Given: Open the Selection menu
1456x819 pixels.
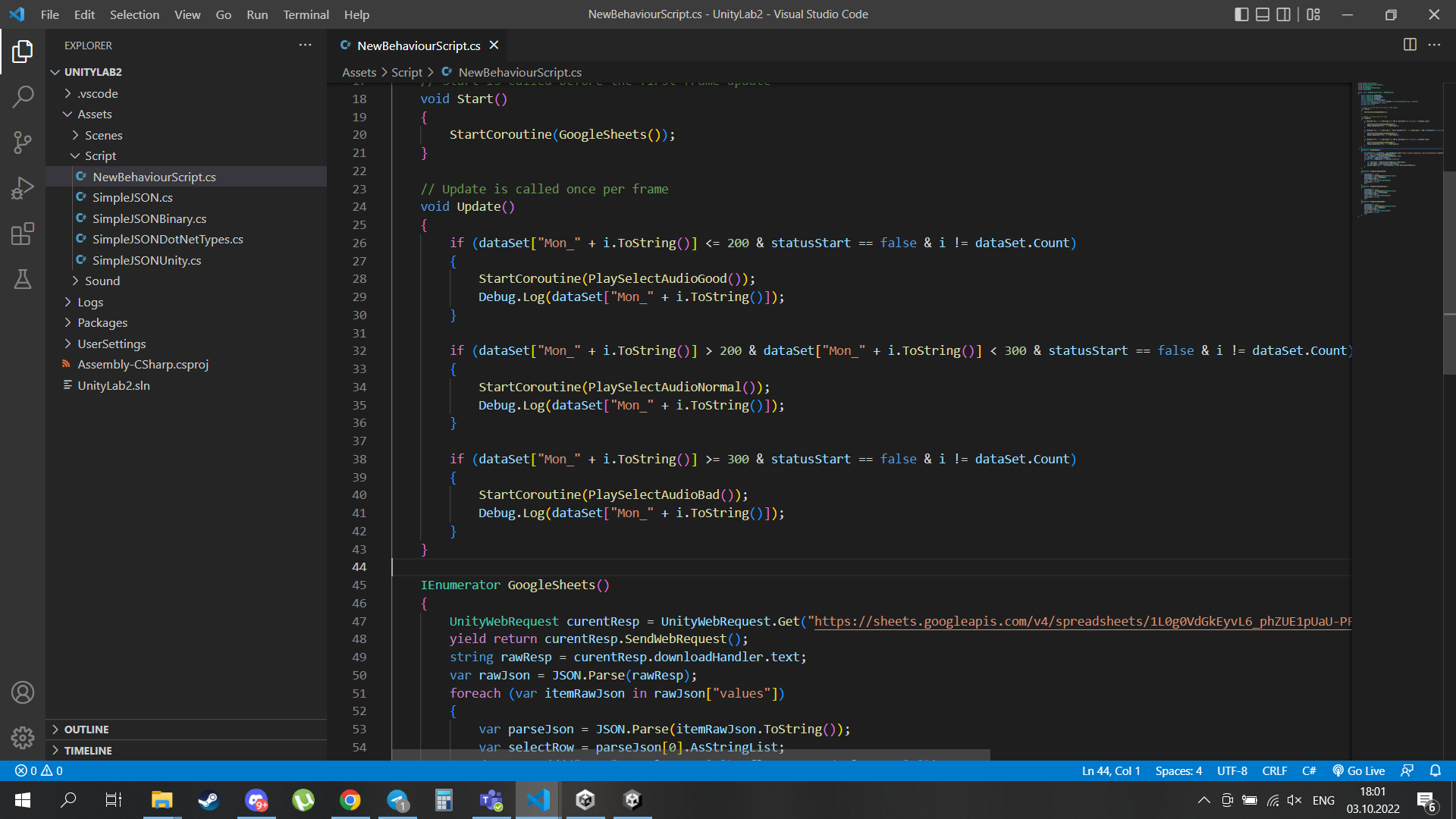Looking at the screenshot, I should pos(134,14).
